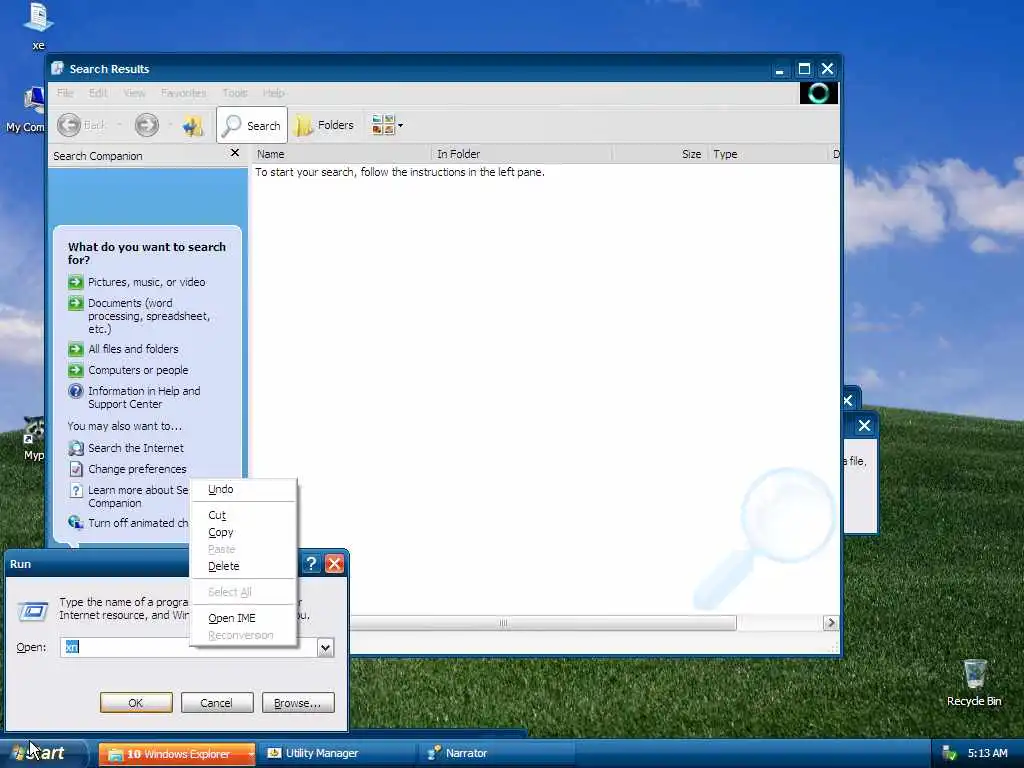
Task: Choose Delete in the context menu
Action: 243,566
